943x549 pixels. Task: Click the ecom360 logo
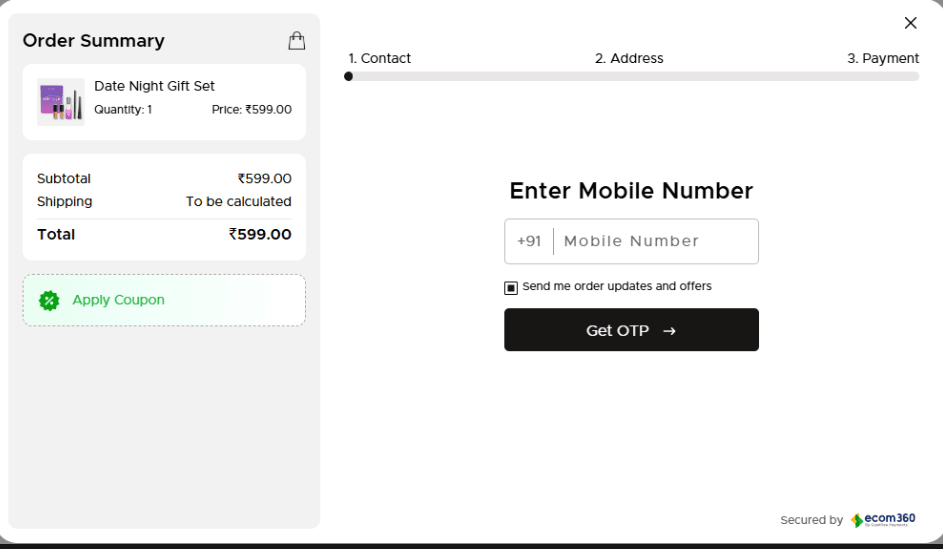click(883, 520)
